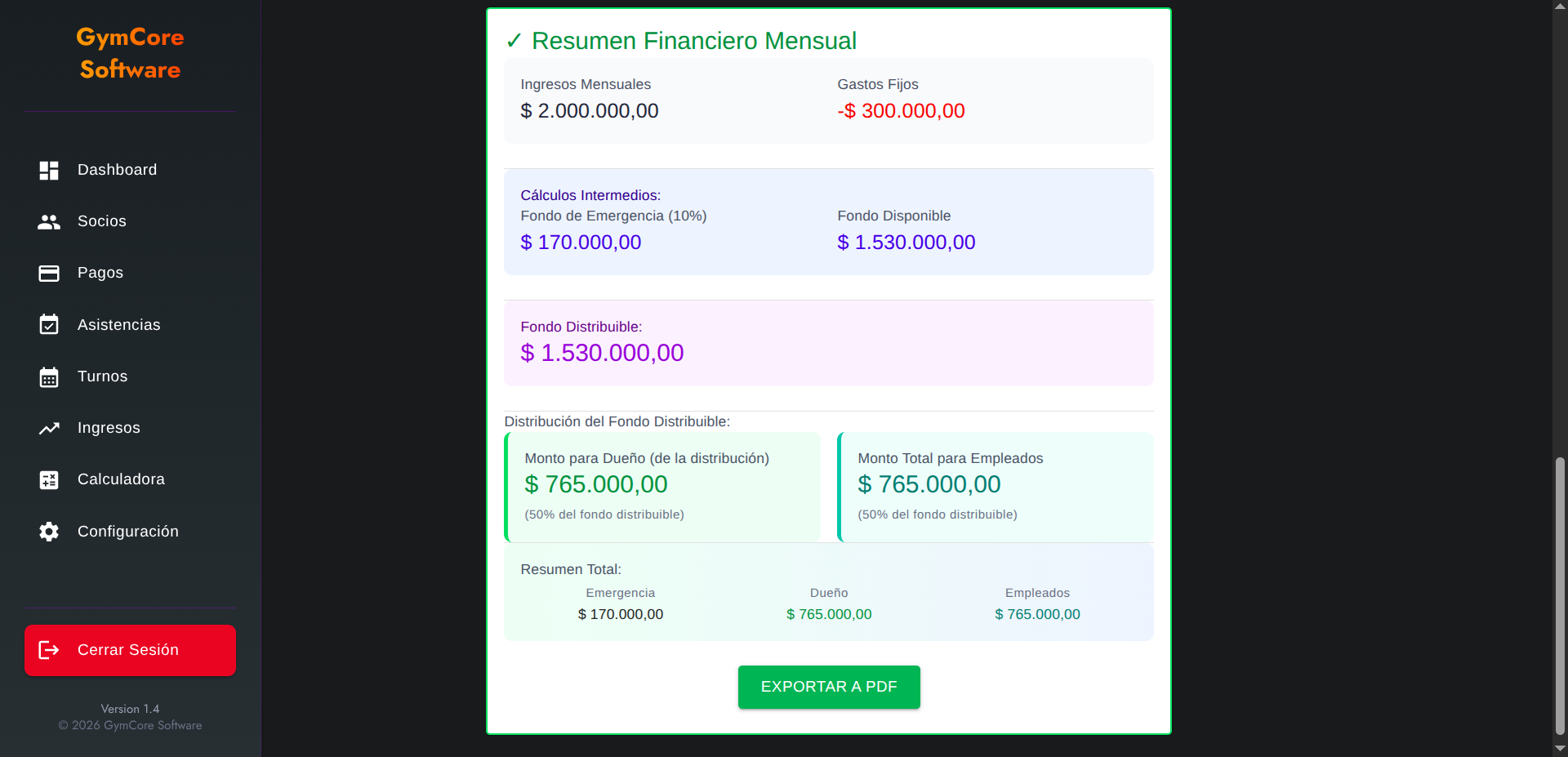1568x757 pixels.
Task: Select Ingresos in the sidebar
Action: 130,428
